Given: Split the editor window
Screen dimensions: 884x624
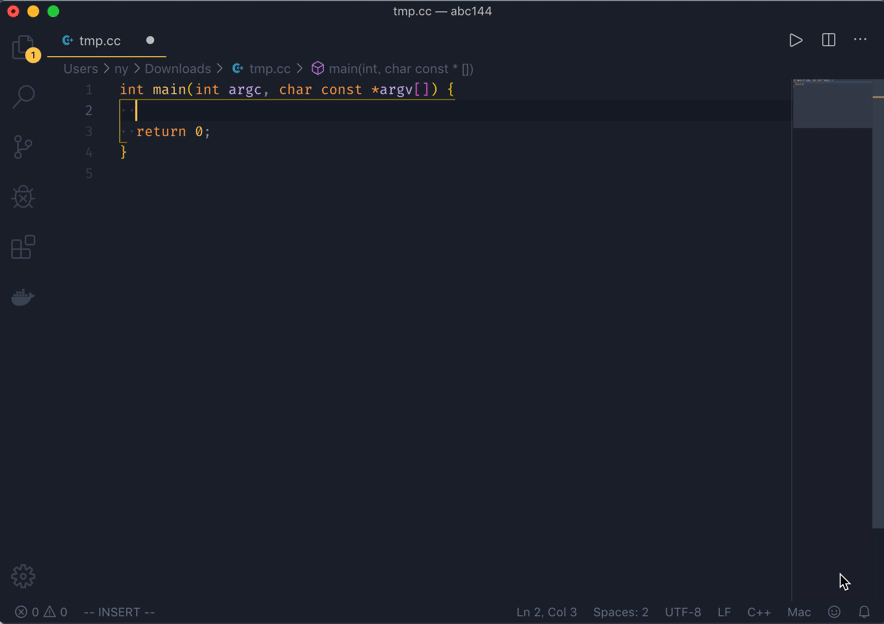Looking at the screenshot, I should tap(827, 40).
